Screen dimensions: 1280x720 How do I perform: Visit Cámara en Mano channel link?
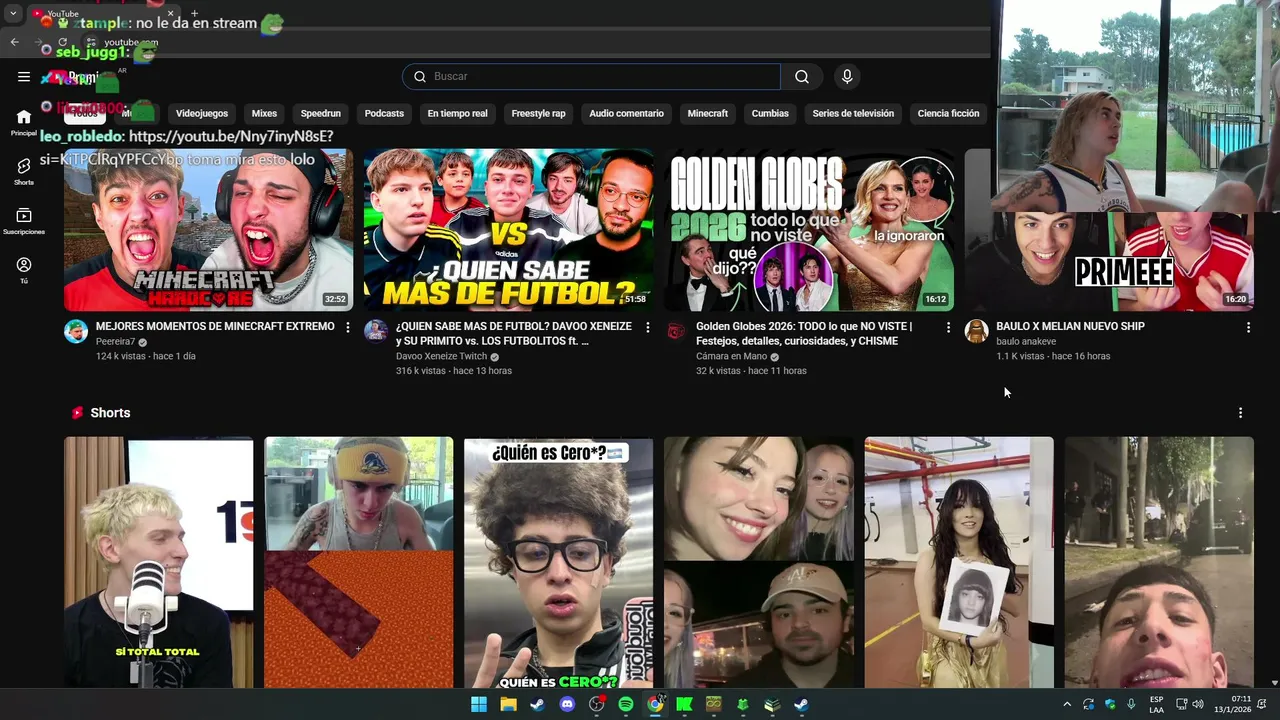point(731,356)
